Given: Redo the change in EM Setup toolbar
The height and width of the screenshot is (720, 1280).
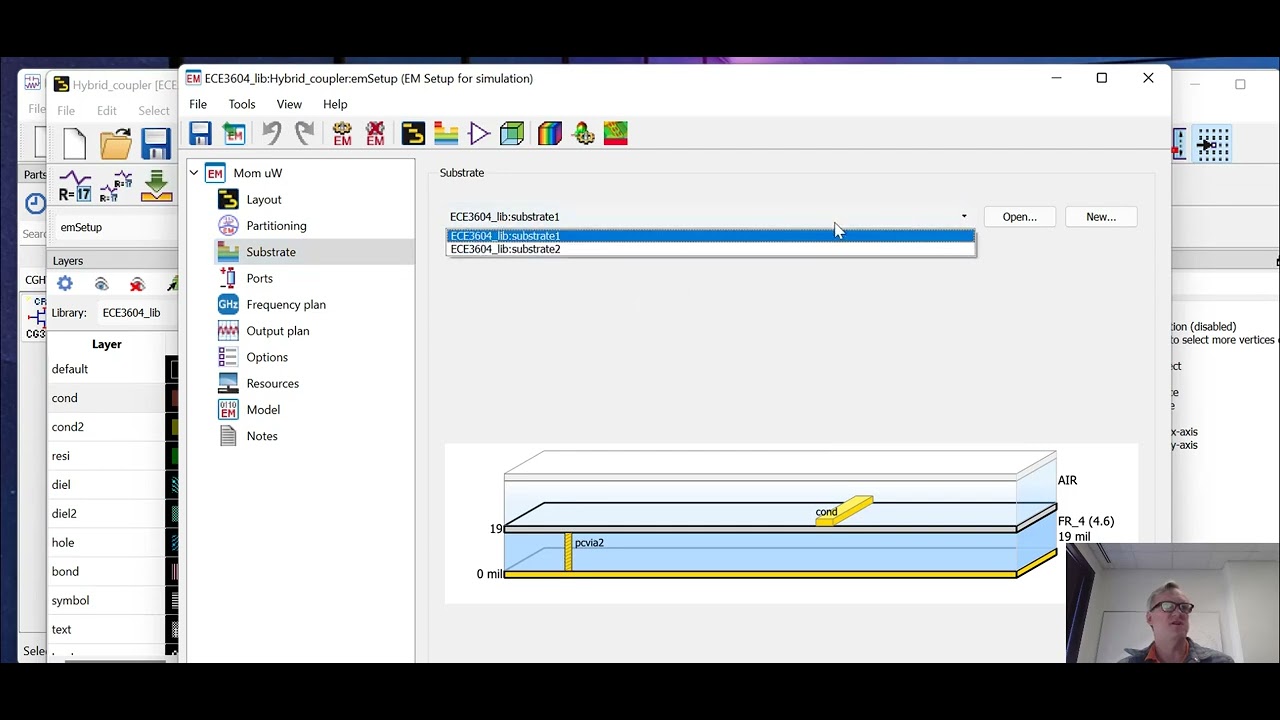Looking at the screenshot, I should click(x=304, y=134).
